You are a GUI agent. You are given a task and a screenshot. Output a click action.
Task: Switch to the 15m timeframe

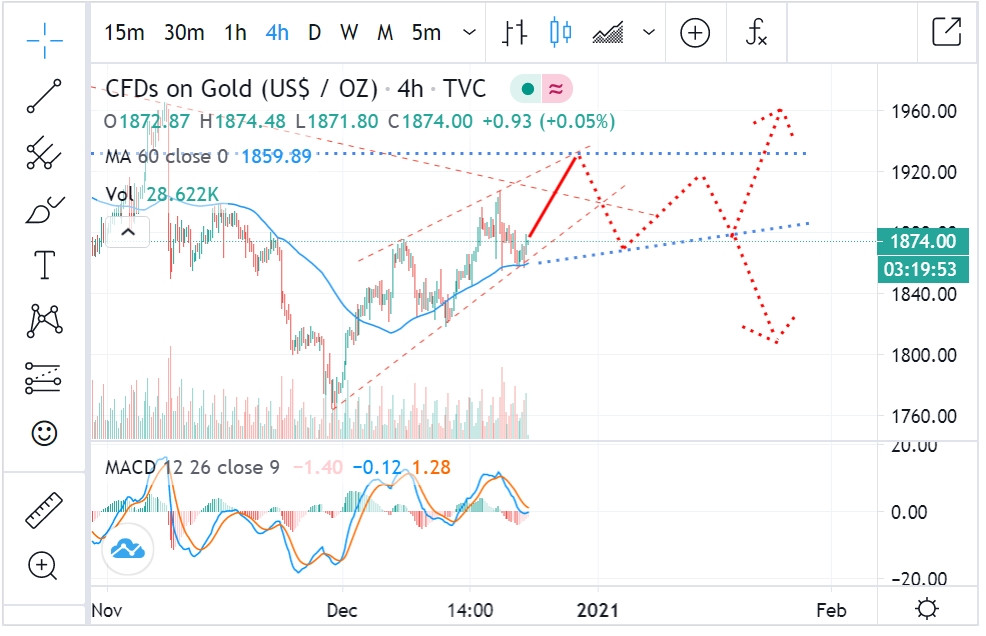click(x=124, y=33)
